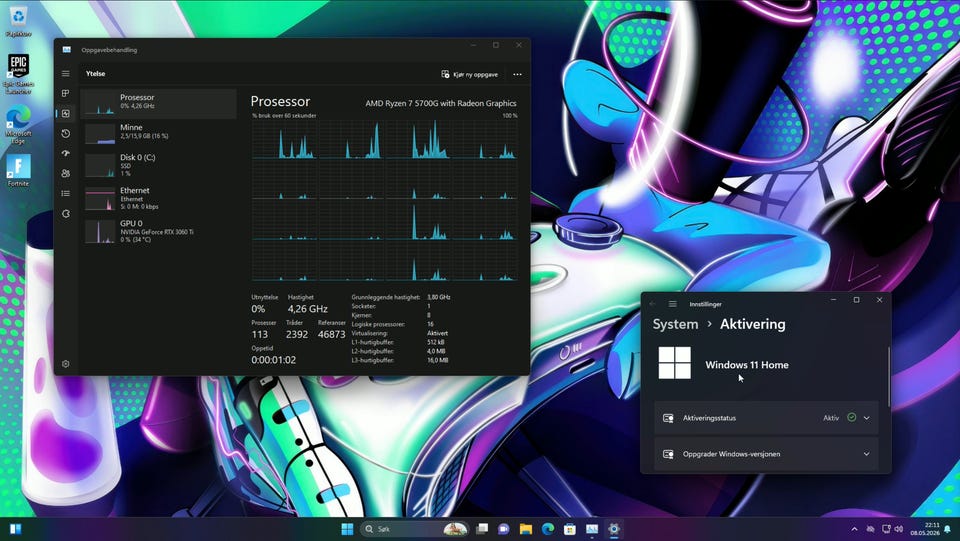Click the Referanser count 46873
960x541 pixels.
[331, 334]
